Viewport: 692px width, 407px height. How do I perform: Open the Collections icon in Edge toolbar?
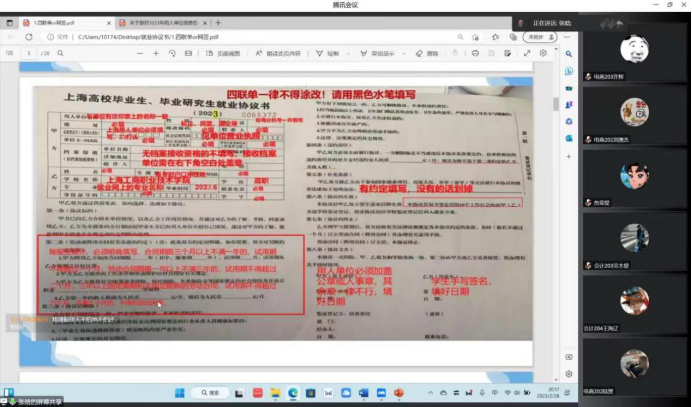point(513,37)
